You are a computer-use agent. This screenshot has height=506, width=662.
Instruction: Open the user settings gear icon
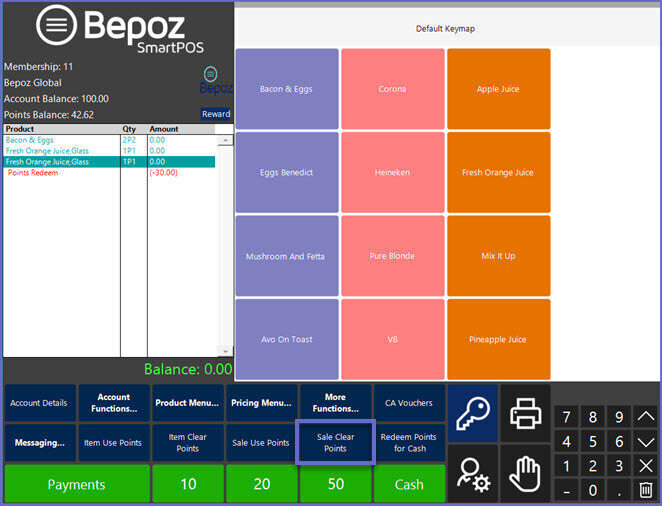472,471
